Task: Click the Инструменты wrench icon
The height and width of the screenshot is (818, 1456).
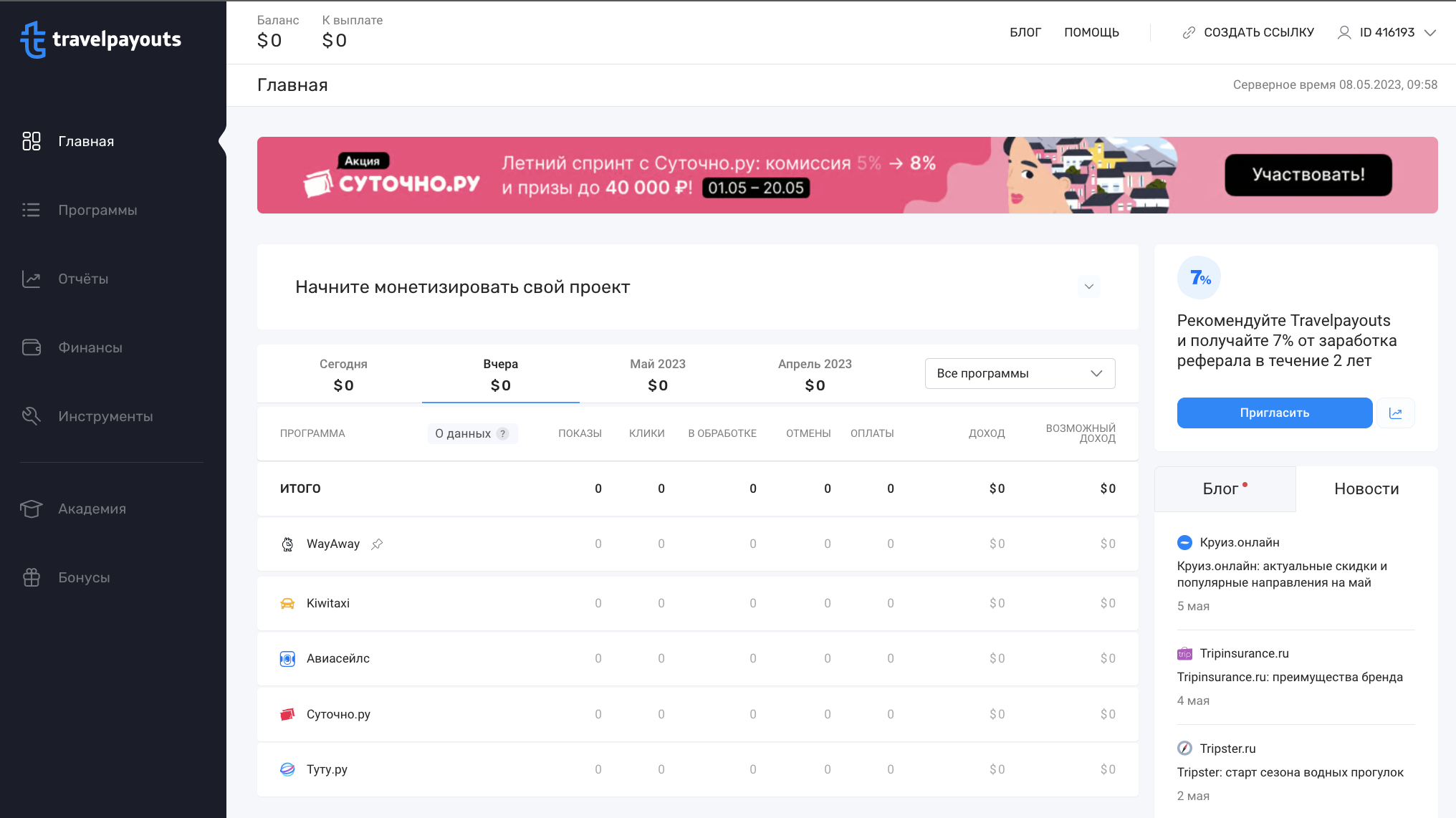Action: (32, 416)
